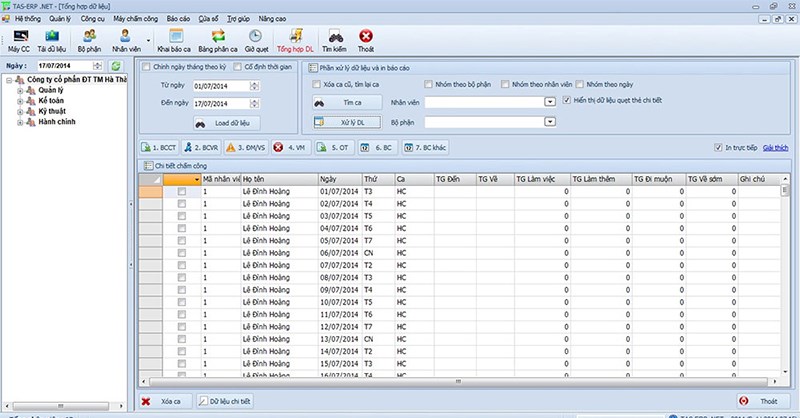This screenshot has height=418, width=800.
Task: Click the grid horizontal scrollbar thumb
Action: click(458, 381)
